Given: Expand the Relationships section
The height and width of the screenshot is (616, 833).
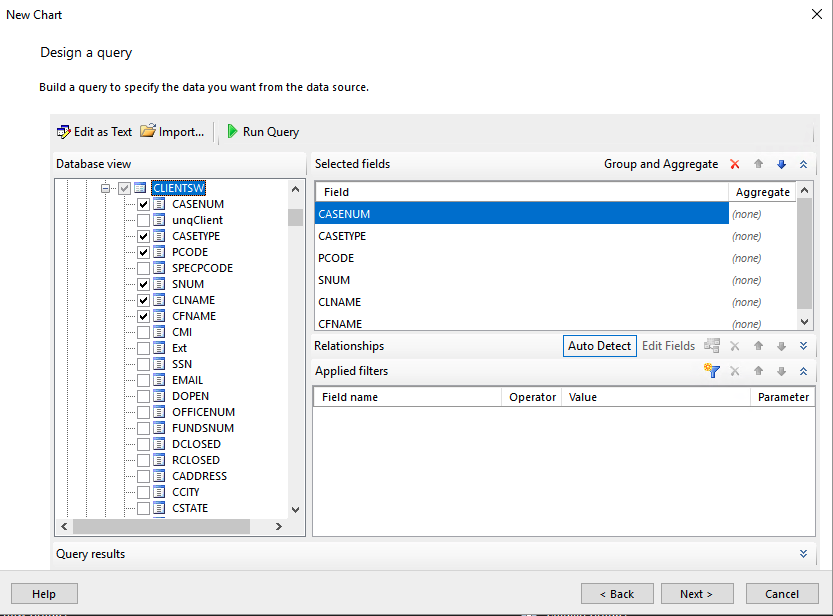Looking at the screenshot, I should [803, 346].
